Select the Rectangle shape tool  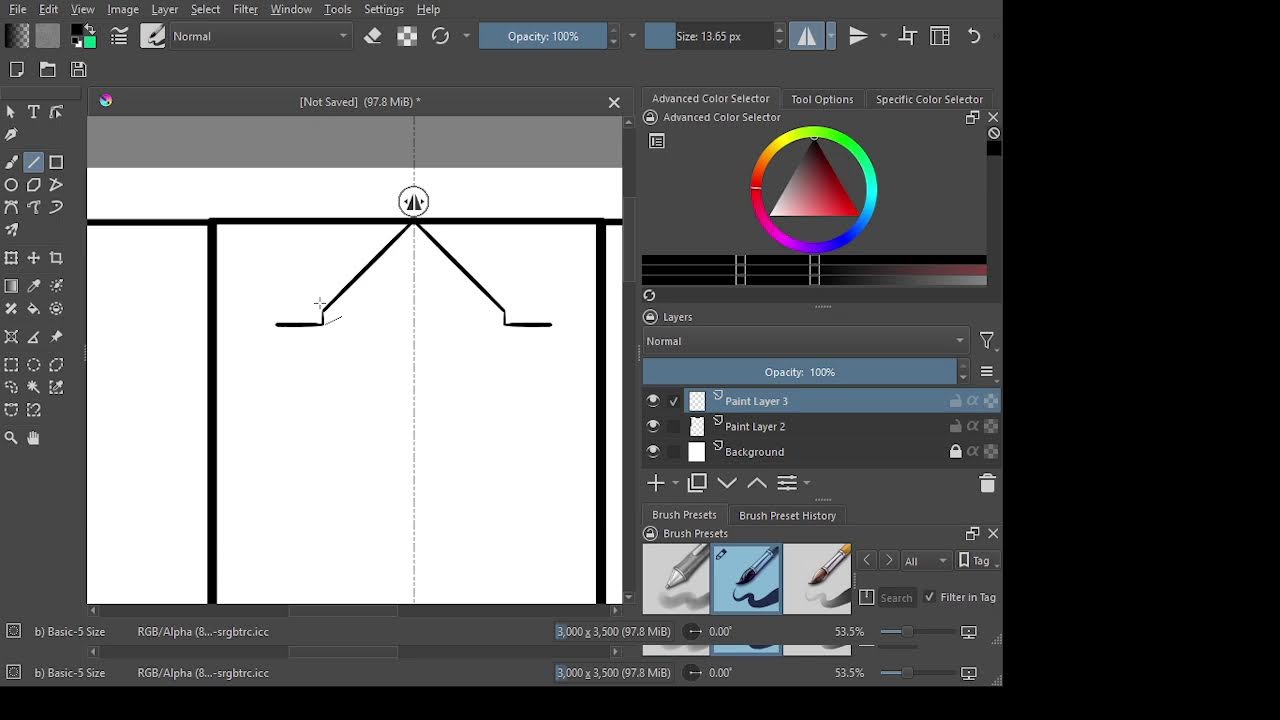point(56,162)
